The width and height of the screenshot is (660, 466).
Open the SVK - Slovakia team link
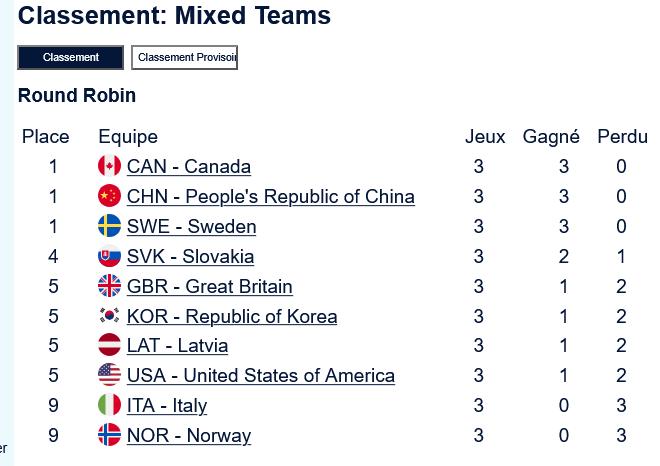[x=190, y=257]
